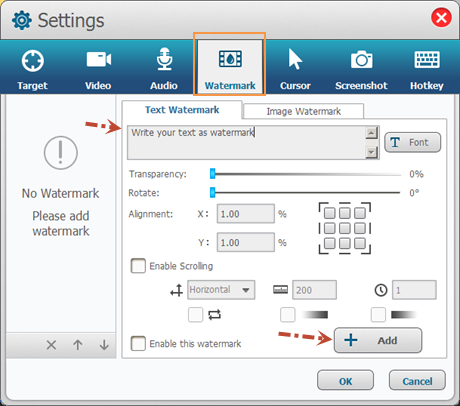Select the Cursor settings arrow icon
This screenshot has width=460, height=406.
click(295, 59)
